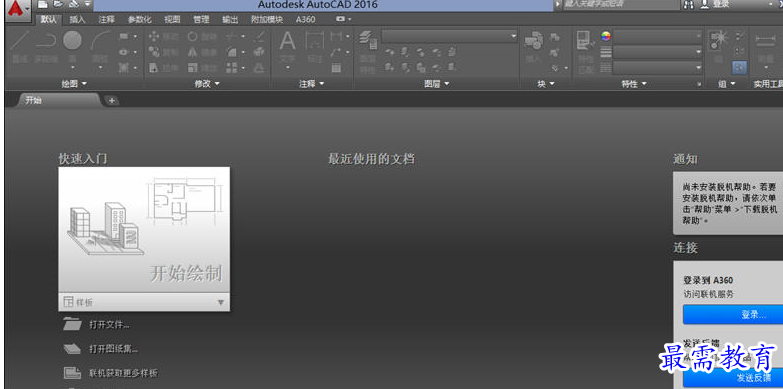This screenshot has width=783, height=389.
Task: Select the Arc tool
Action: coord(100,47)
